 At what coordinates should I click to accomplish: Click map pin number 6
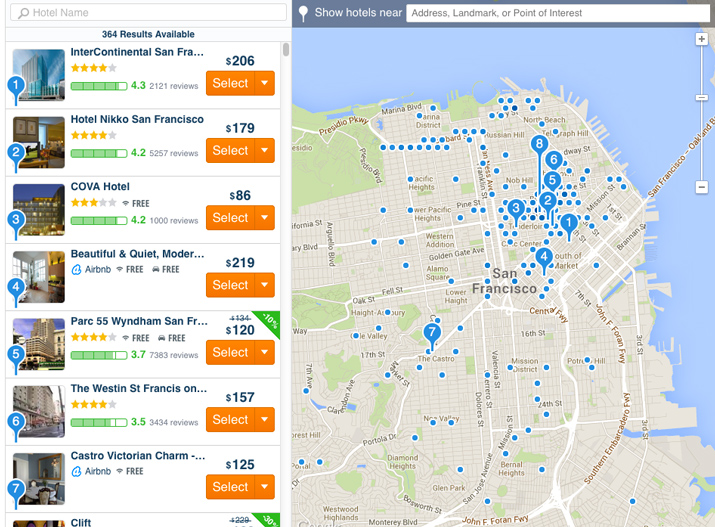click(554, 160)
